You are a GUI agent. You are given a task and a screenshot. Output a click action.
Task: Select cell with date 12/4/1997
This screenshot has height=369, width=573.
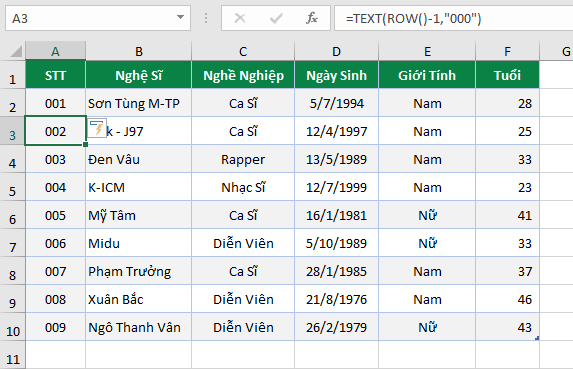(337, 131)
